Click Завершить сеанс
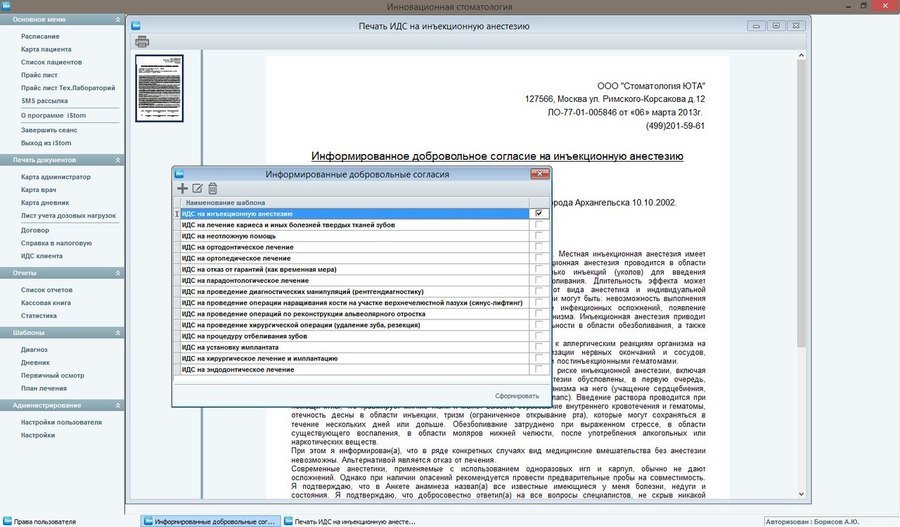The image size is (900, 527). tap(49, 130)
